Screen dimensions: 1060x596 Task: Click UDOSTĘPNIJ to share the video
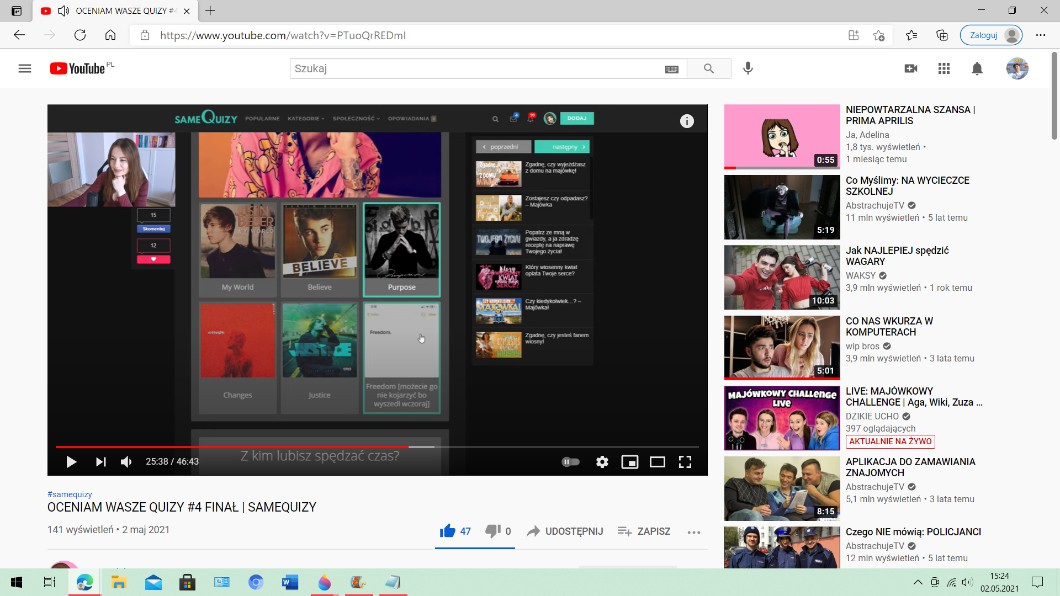pyautogui.click(x=565, y=531)
